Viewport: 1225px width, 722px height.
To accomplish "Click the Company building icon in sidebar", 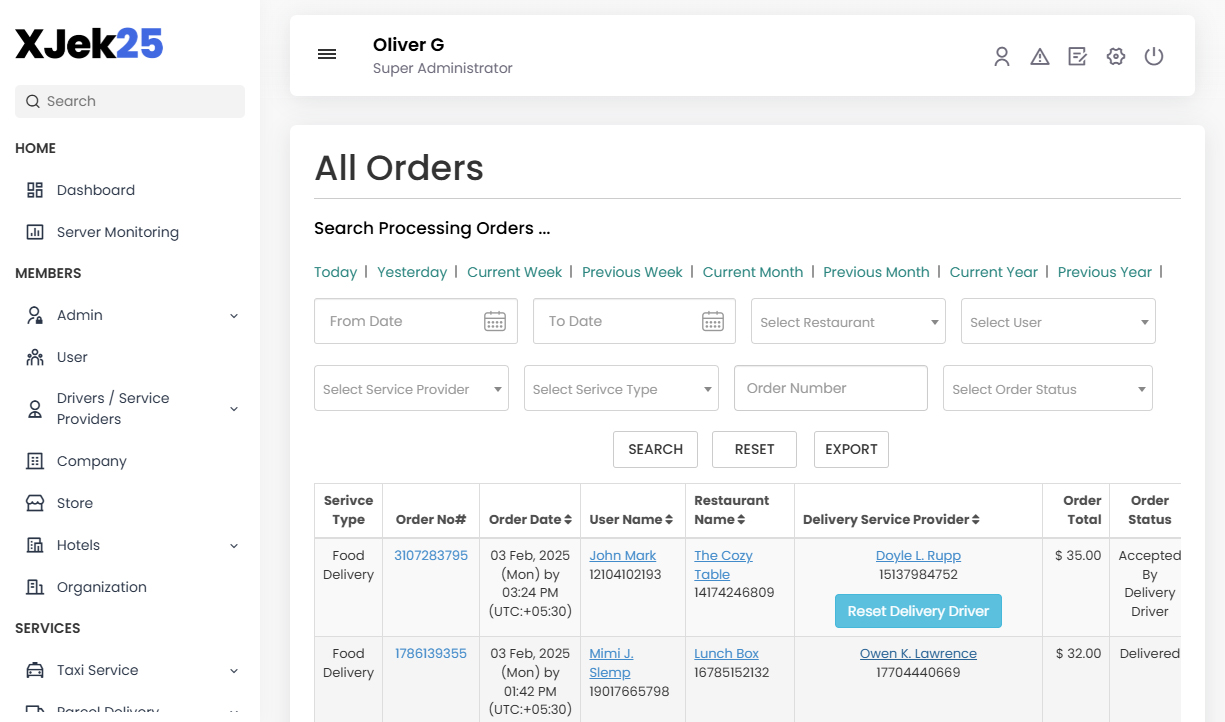I will pos(34,461).
